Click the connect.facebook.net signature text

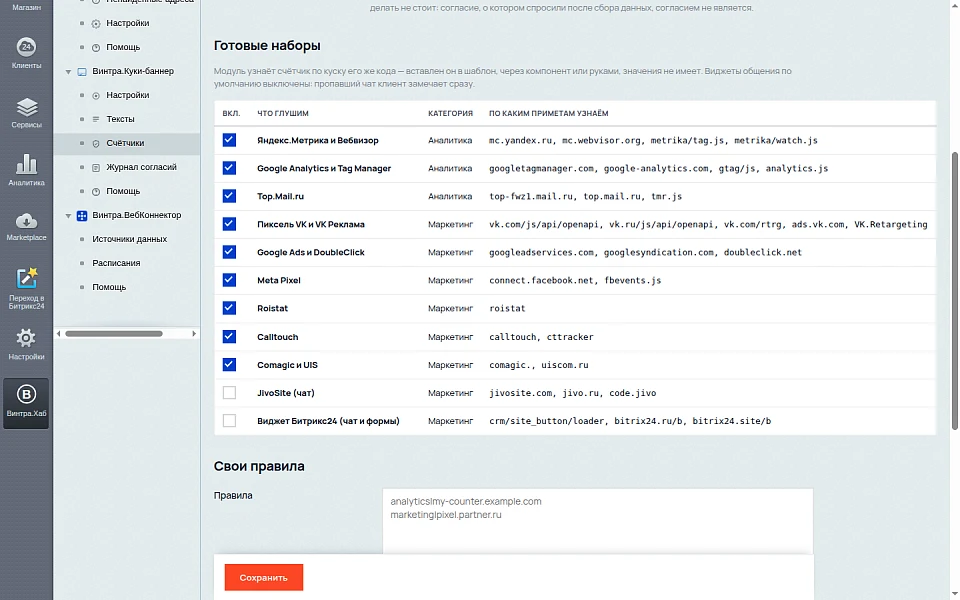click(x=575, y=280)
